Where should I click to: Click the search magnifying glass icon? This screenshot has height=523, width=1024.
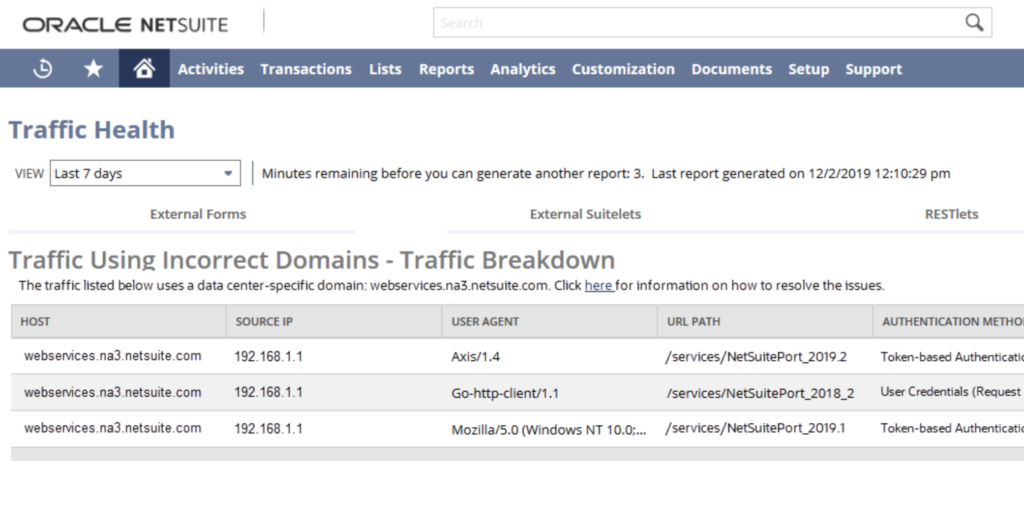(x=973, y=23)
